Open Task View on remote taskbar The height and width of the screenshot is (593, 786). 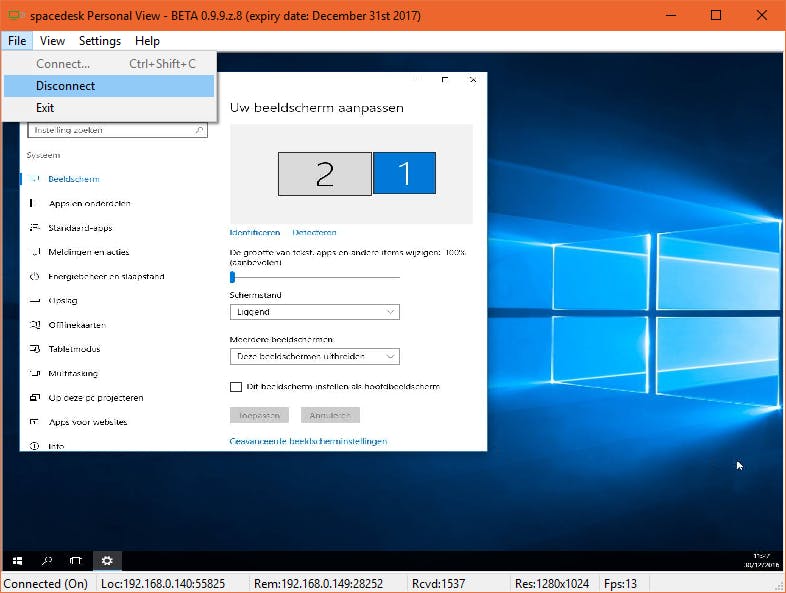tap(76, 560)
